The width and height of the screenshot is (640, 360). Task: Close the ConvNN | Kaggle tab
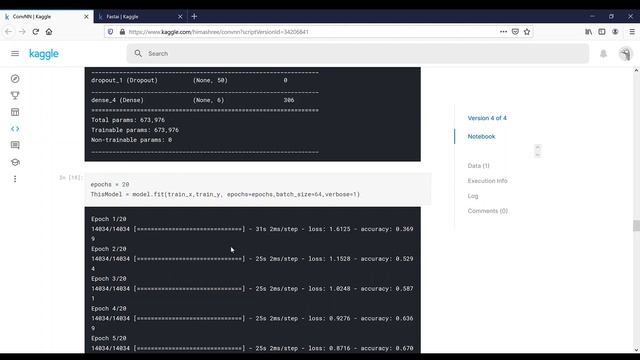pos(86,16)
